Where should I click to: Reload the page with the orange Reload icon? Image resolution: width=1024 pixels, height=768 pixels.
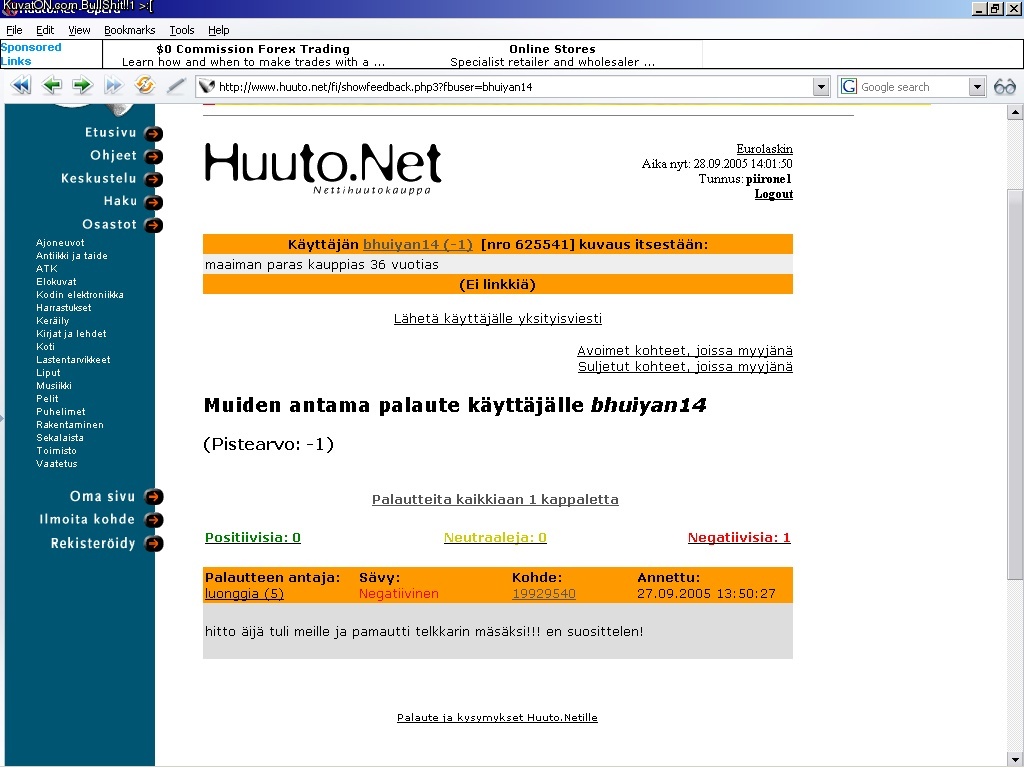(145, 87)
